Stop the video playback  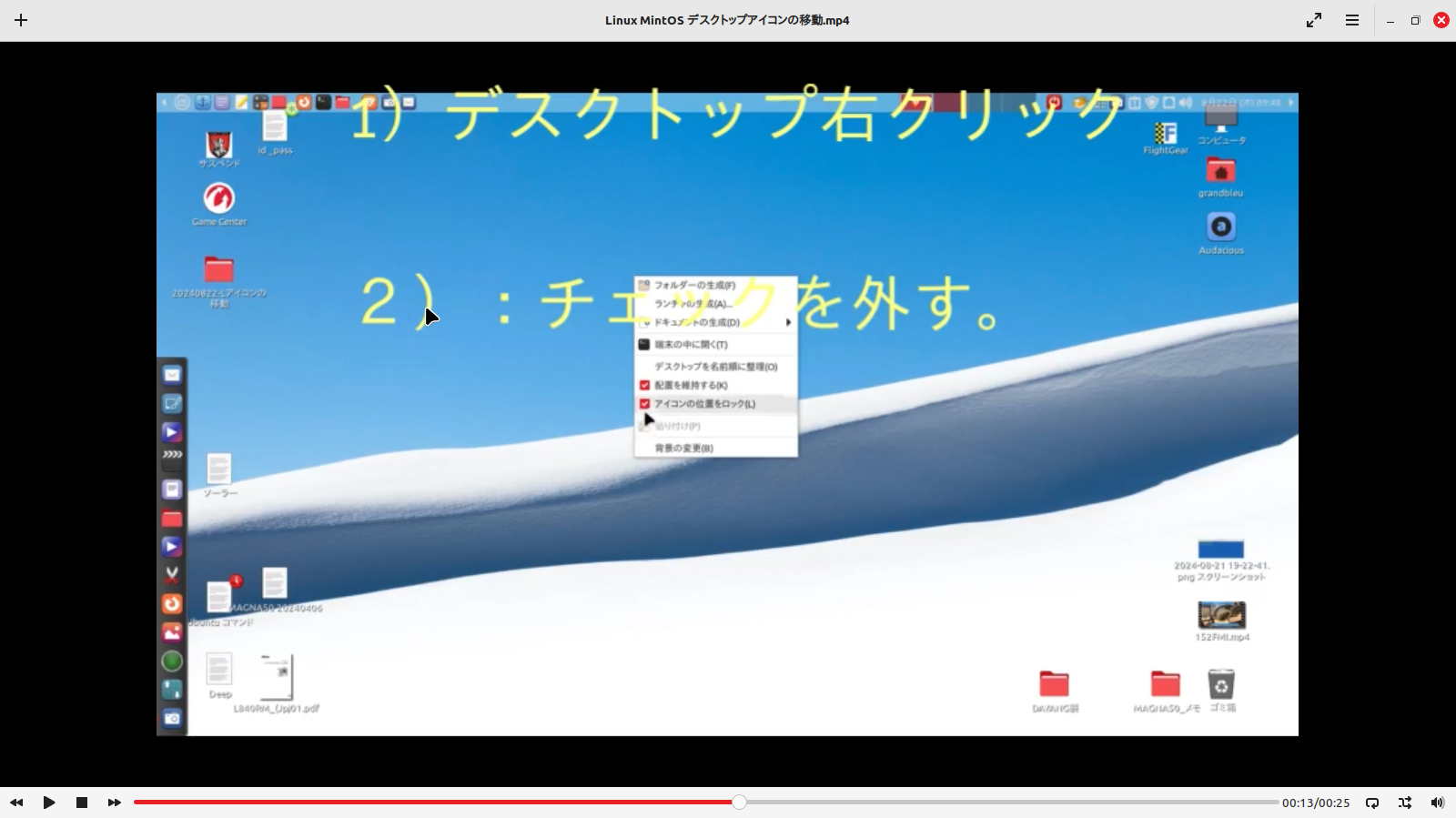(x=82, y=803)
